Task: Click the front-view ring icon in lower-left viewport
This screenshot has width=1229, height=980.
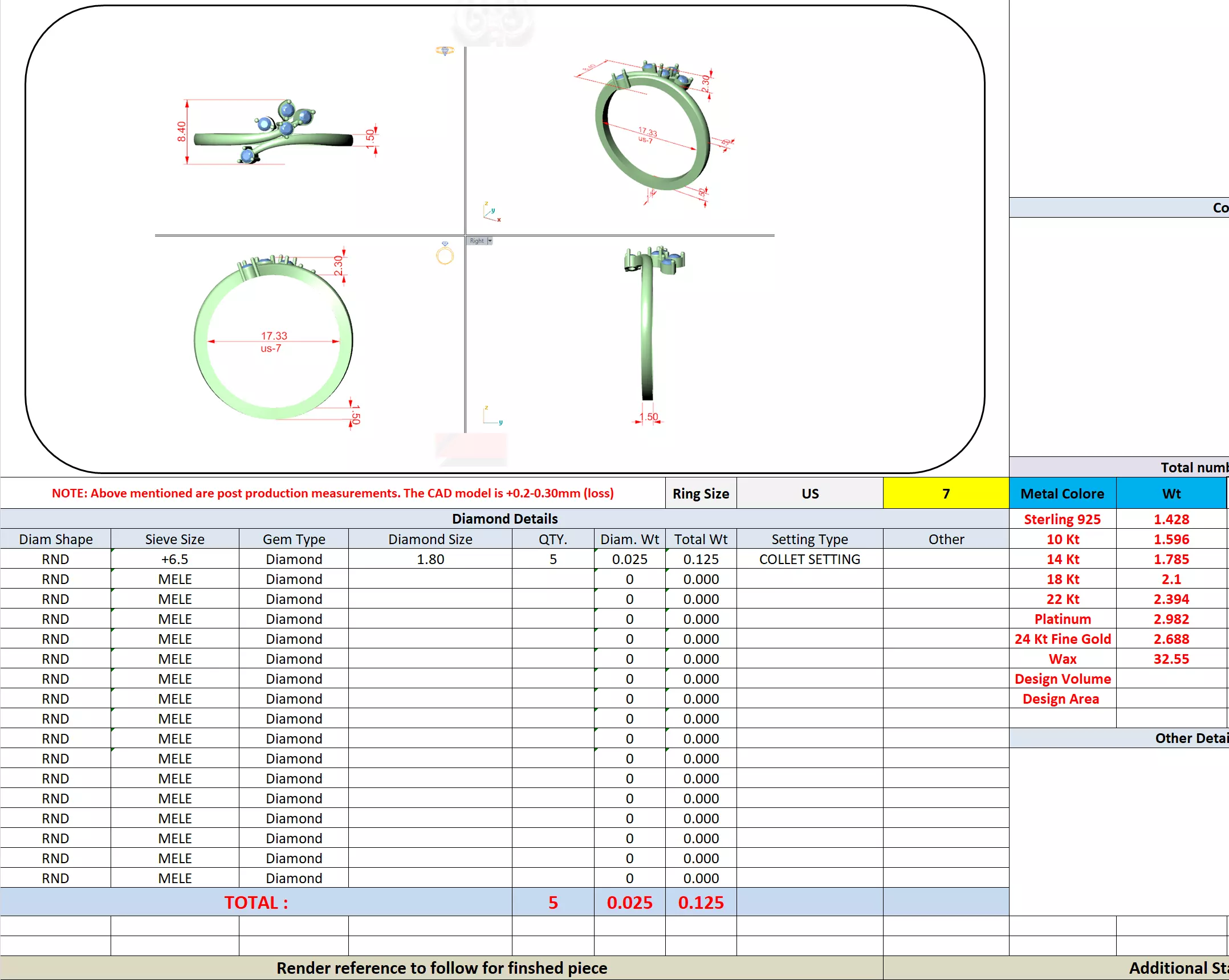Action: coord(445,254)
